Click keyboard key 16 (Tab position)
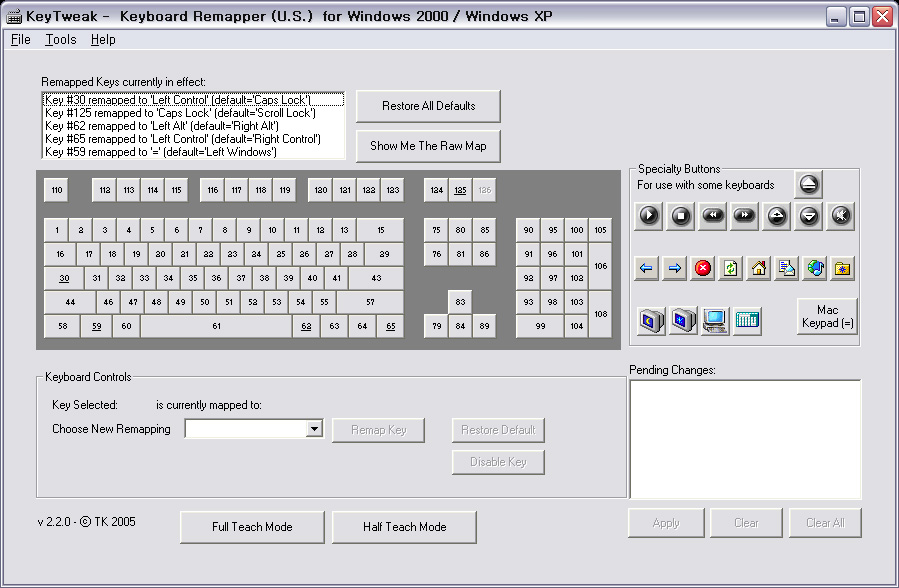 coord(60,254)
